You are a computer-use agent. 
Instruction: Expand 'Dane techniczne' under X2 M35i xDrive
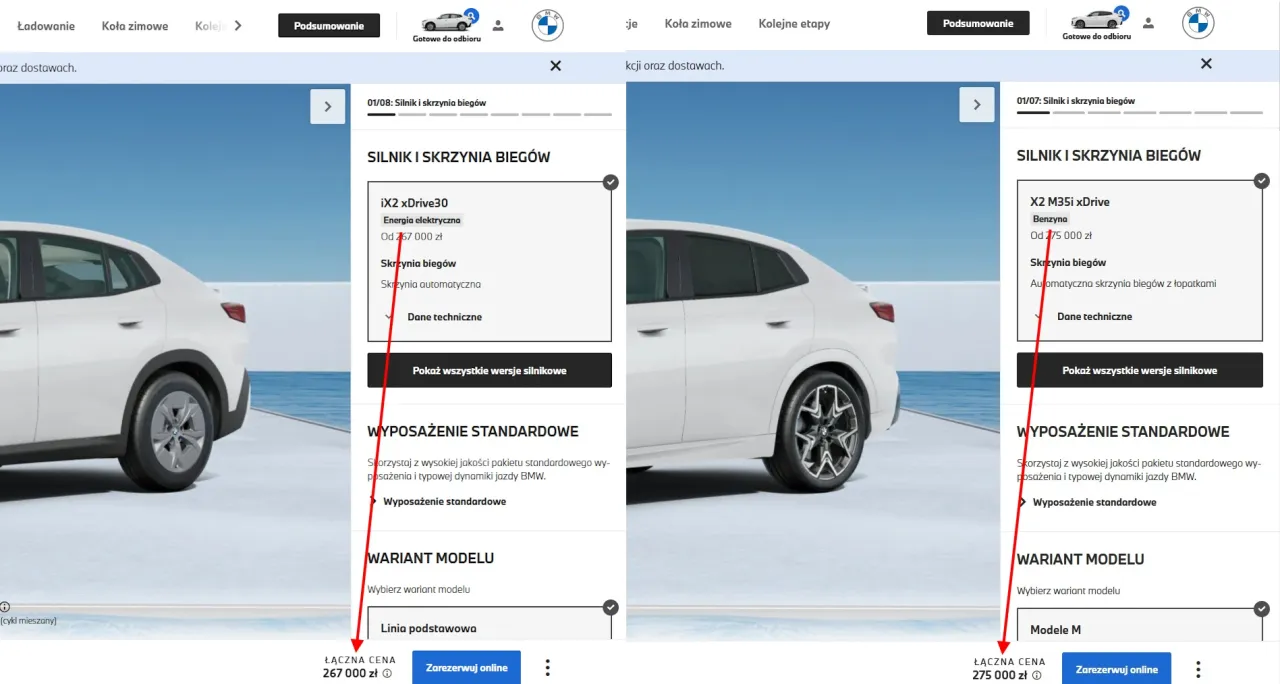(x=1085, y=316)
